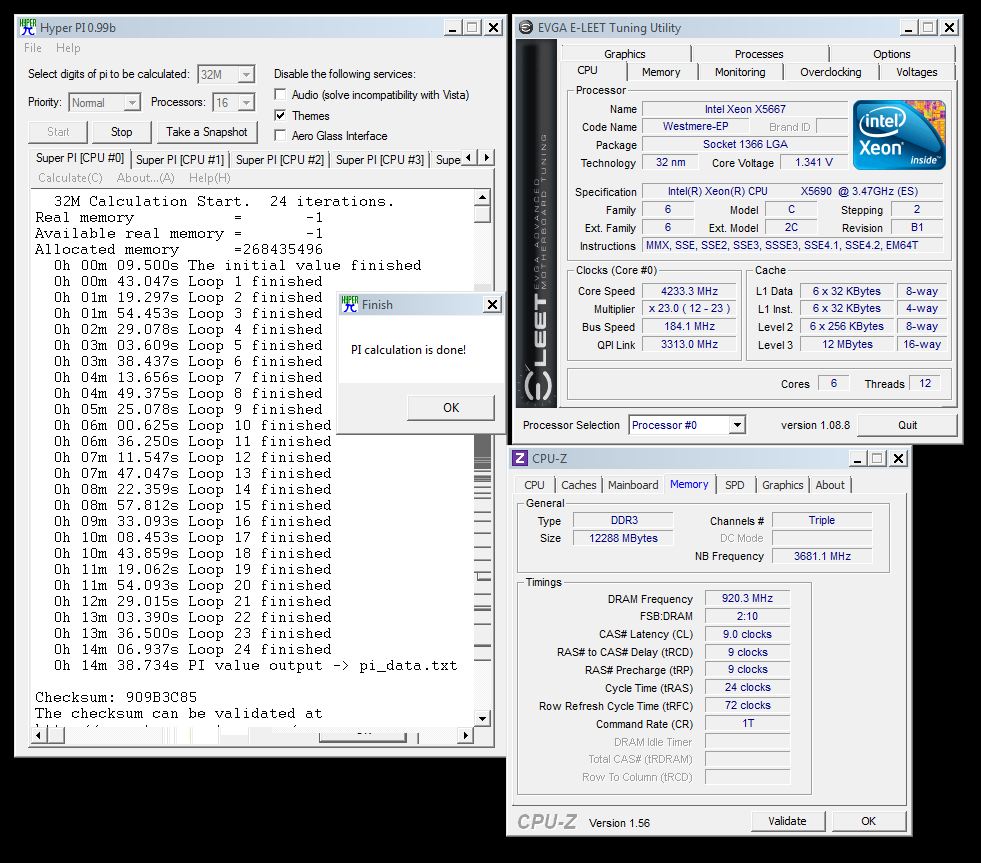
Task: Switch to the Processes tab in E-LEET
Action: 759,54
